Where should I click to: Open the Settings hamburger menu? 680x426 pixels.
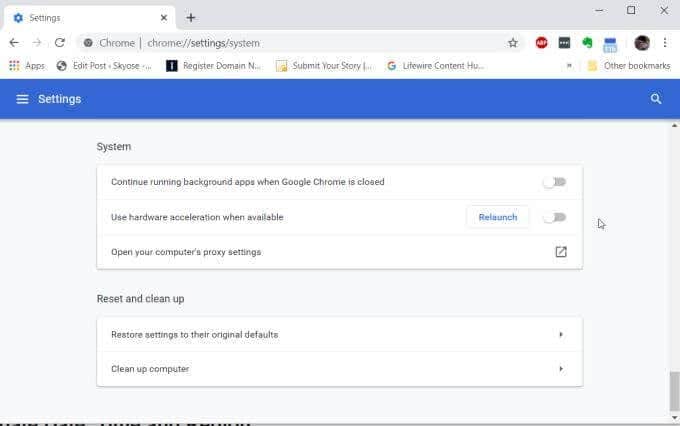22,99
